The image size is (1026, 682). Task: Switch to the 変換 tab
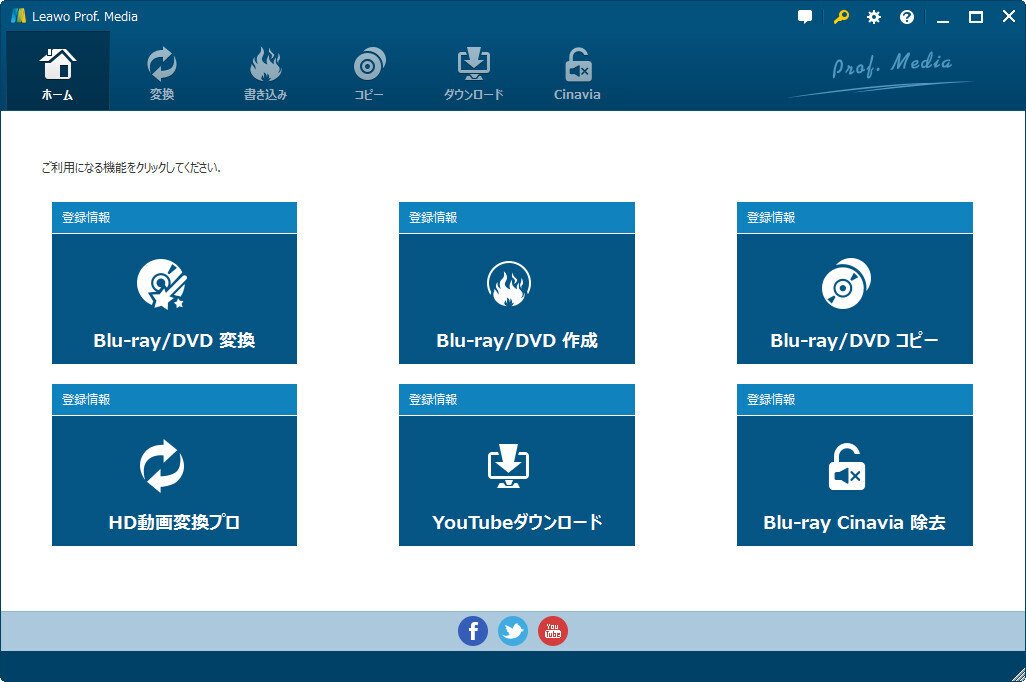161,70
